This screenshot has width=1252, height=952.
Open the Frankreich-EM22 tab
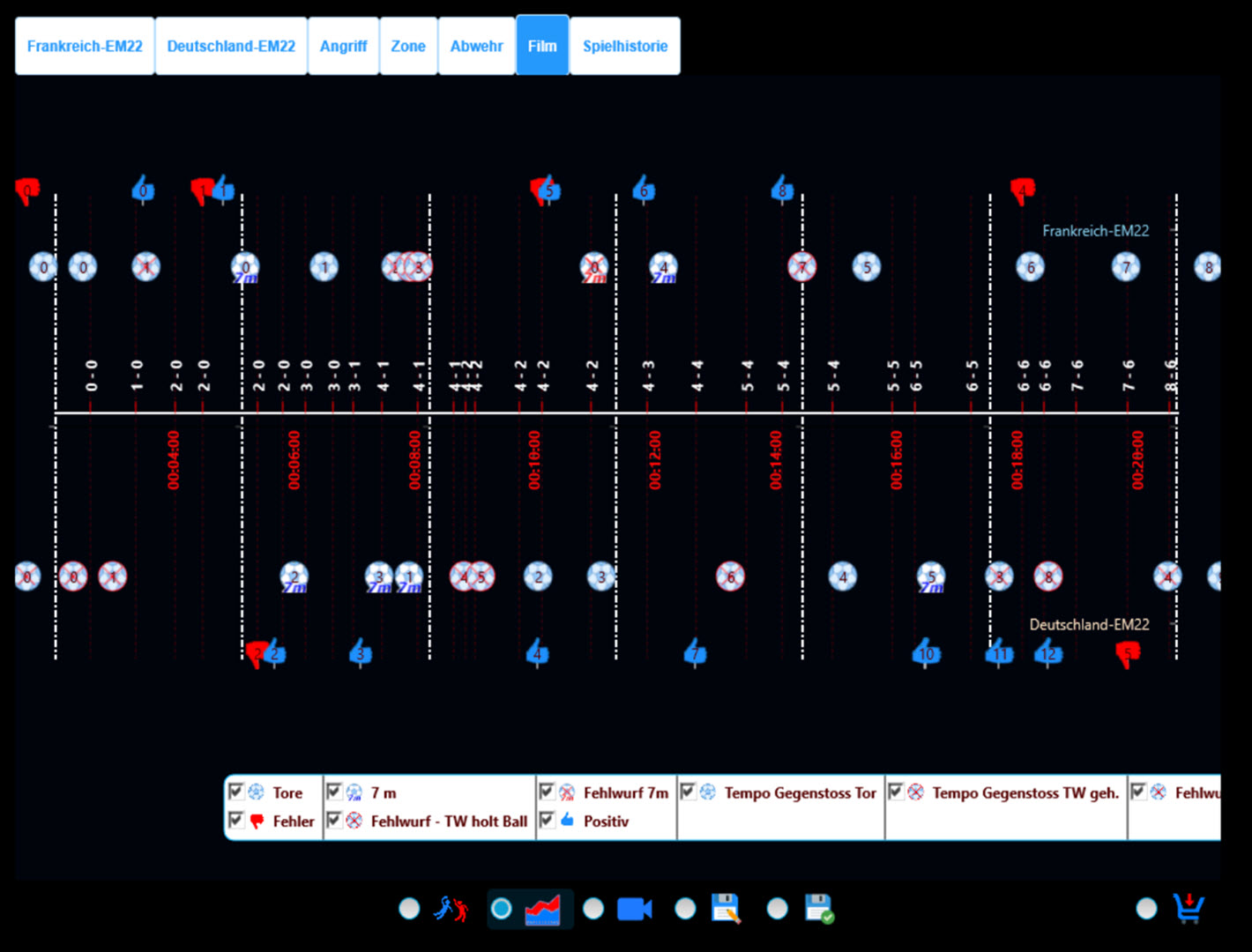(x=85, y=46)
